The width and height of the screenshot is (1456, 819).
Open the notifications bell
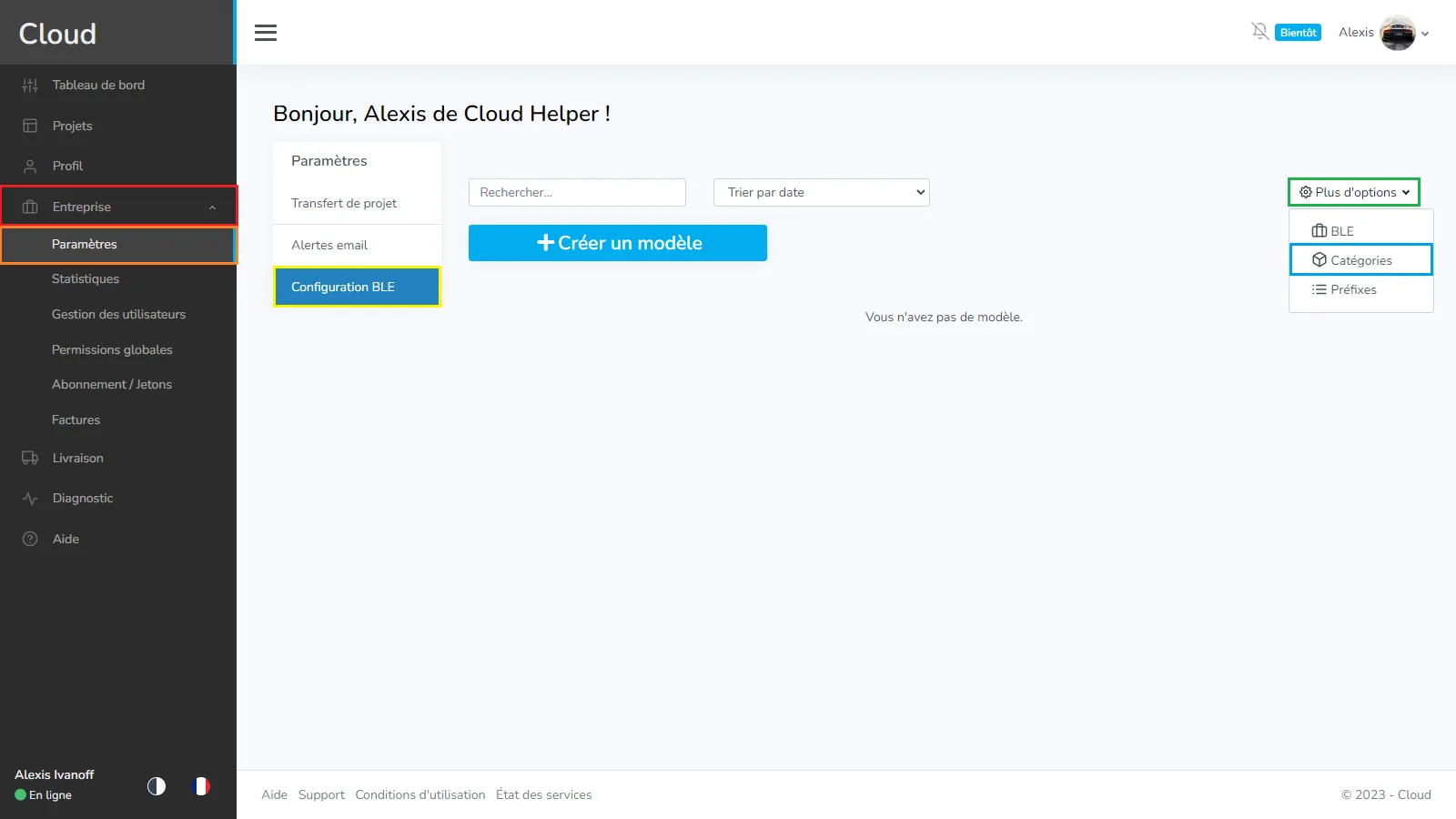click(x=1260, y=31)
